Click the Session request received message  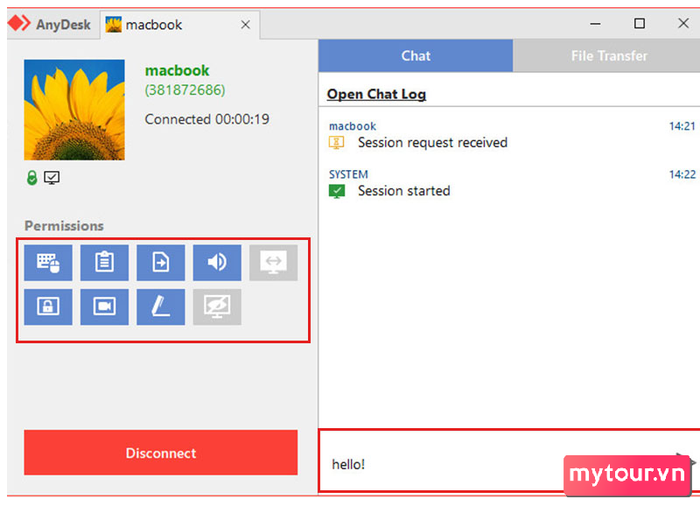point(433,142)
